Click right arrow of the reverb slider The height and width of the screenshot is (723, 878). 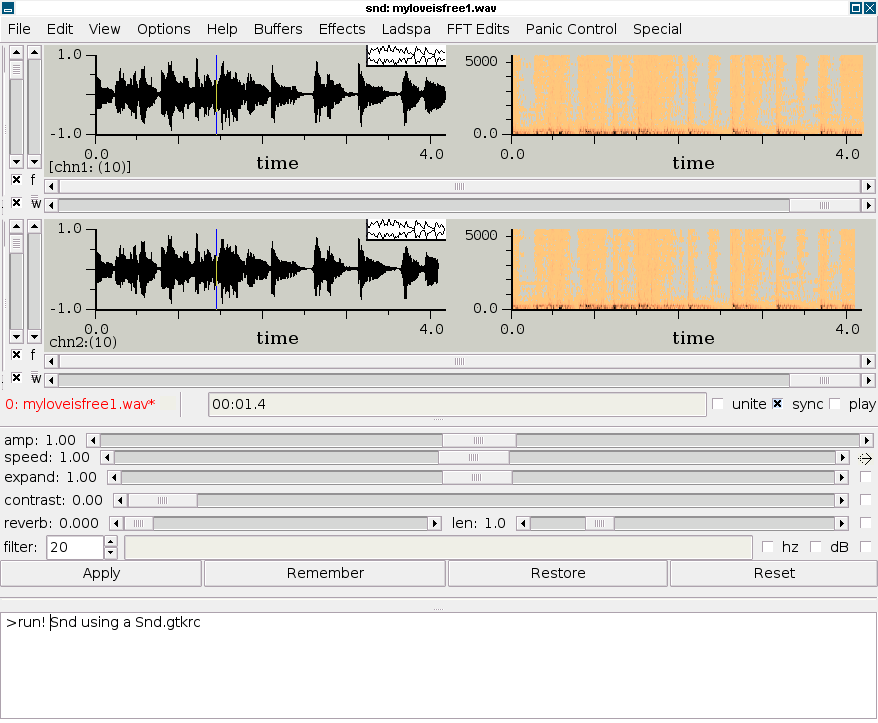click(x=434, y=523)
